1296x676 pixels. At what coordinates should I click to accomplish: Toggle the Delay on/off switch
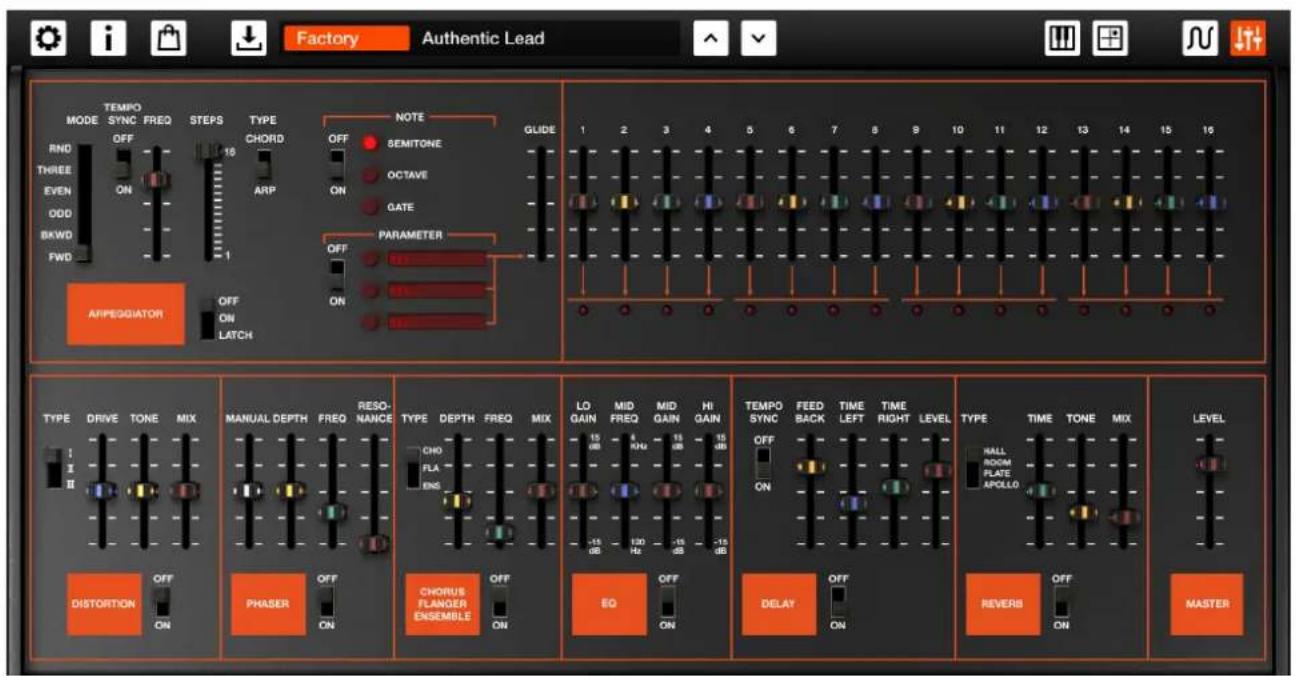click(x=838, y=601)
